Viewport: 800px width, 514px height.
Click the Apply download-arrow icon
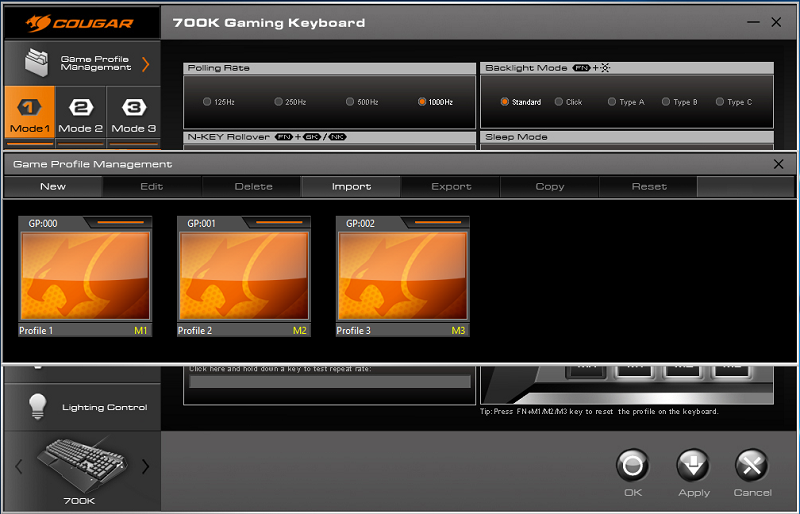click(x=693, y=466)
